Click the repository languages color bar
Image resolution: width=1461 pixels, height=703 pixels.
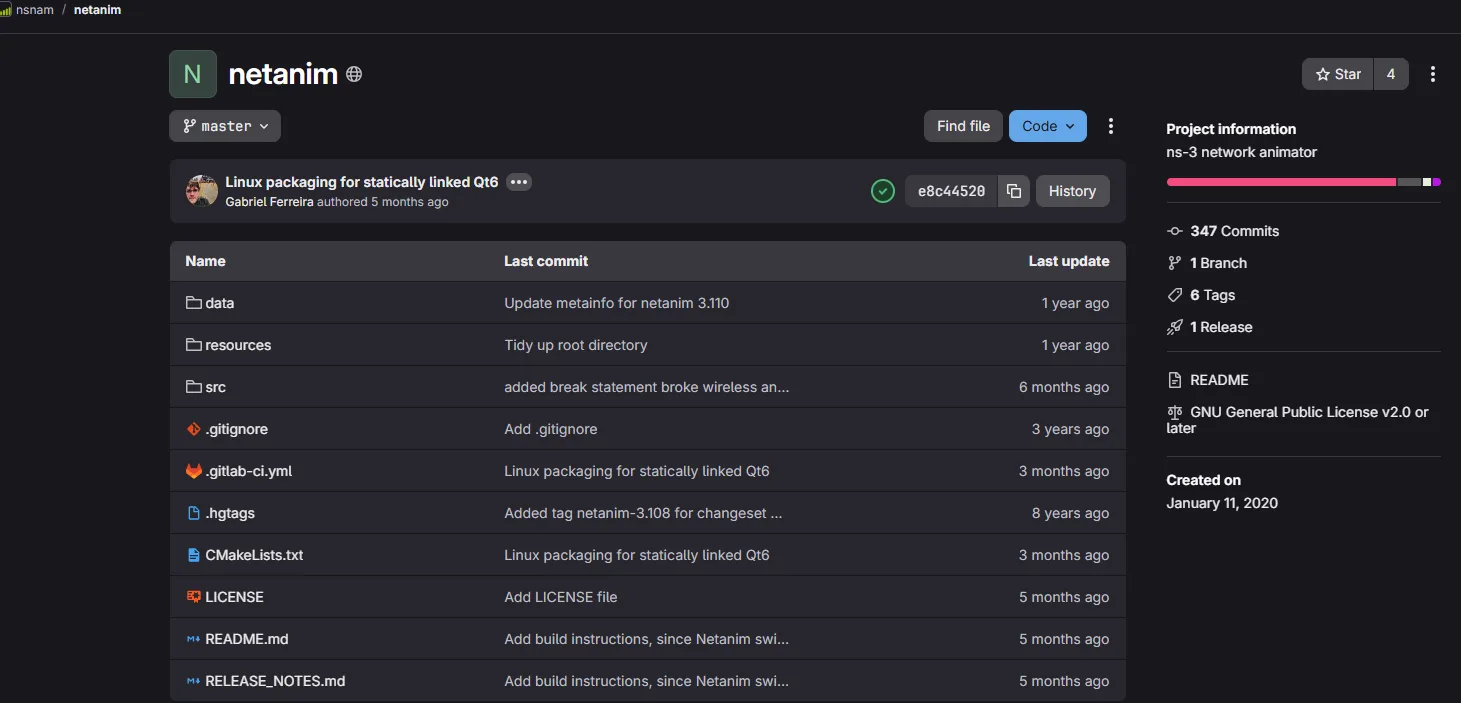click(x=1302, y=182)
